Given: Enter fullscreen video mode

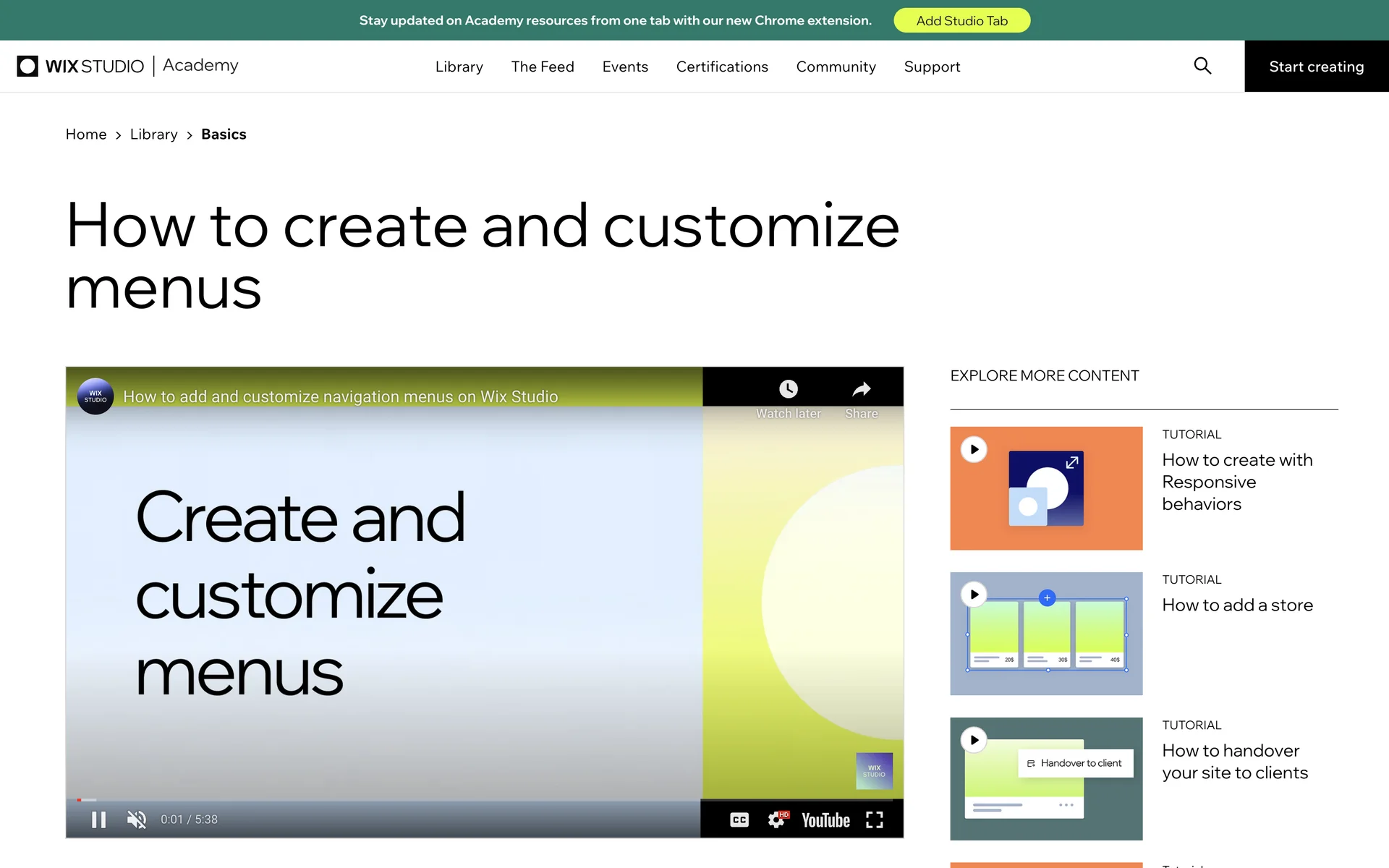Looking at the screenshot, I should (875, 820).
